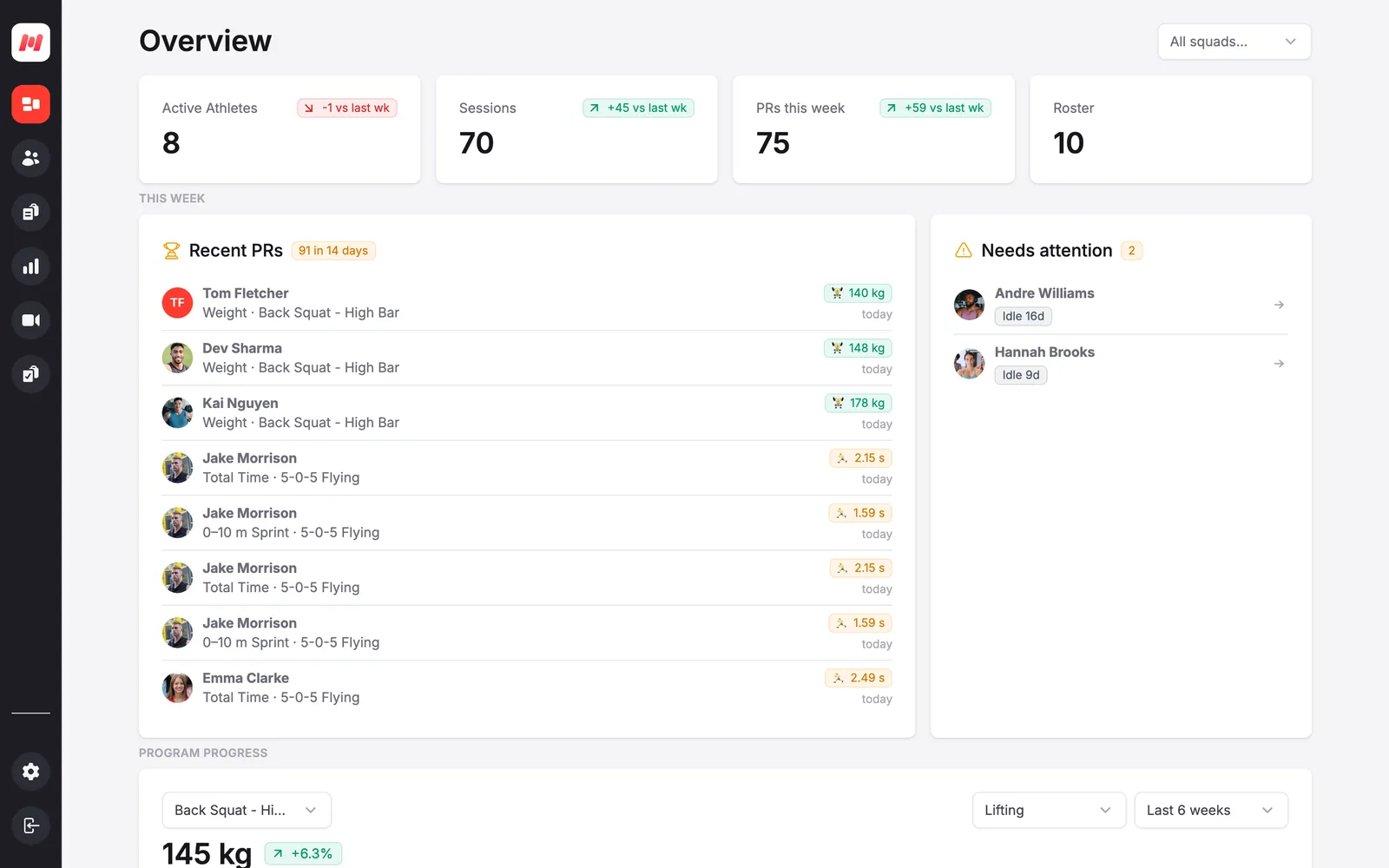Open Andre Williams attention entry
This screenshot has width=1389, height=868.
[x=1121, y=305]
